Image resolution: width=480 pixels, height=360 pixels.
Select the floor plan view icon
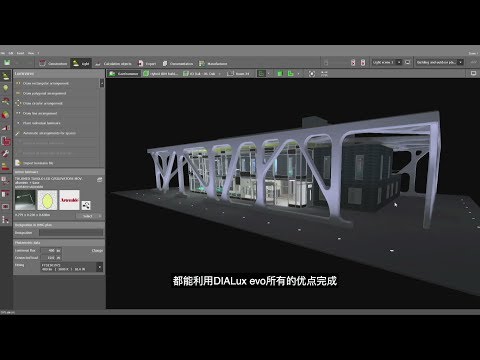(x=262, y=73)
